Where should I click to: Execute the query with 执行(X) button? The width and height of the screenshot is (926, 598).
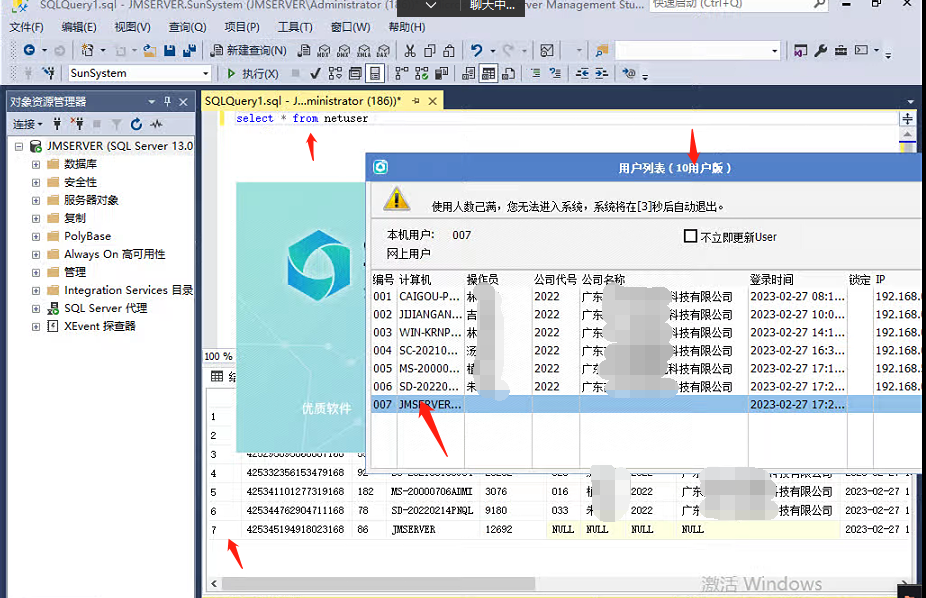[x=252, y=73]
